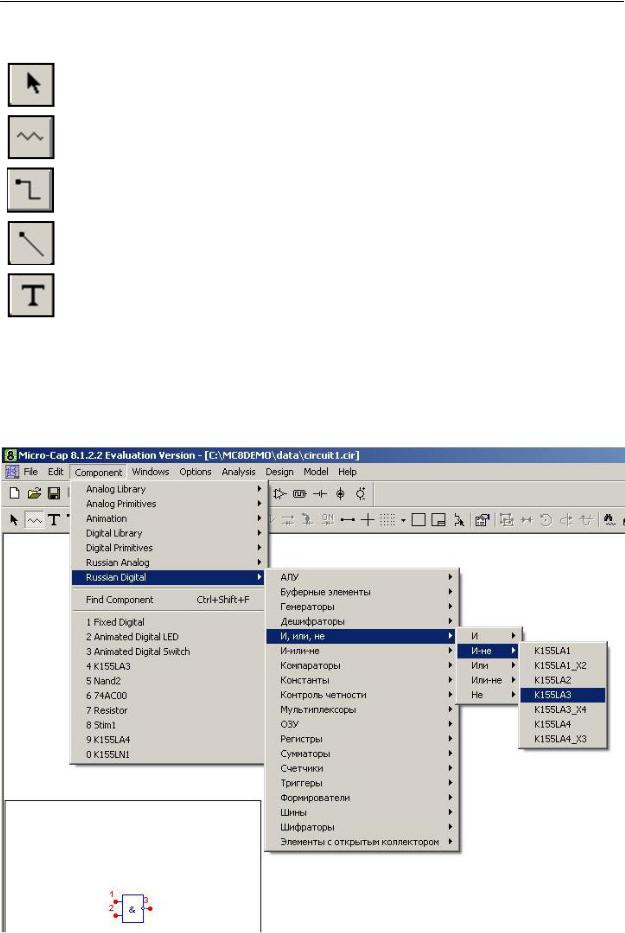
Task: Open the И-не submenu
Action: coord(489,651)
